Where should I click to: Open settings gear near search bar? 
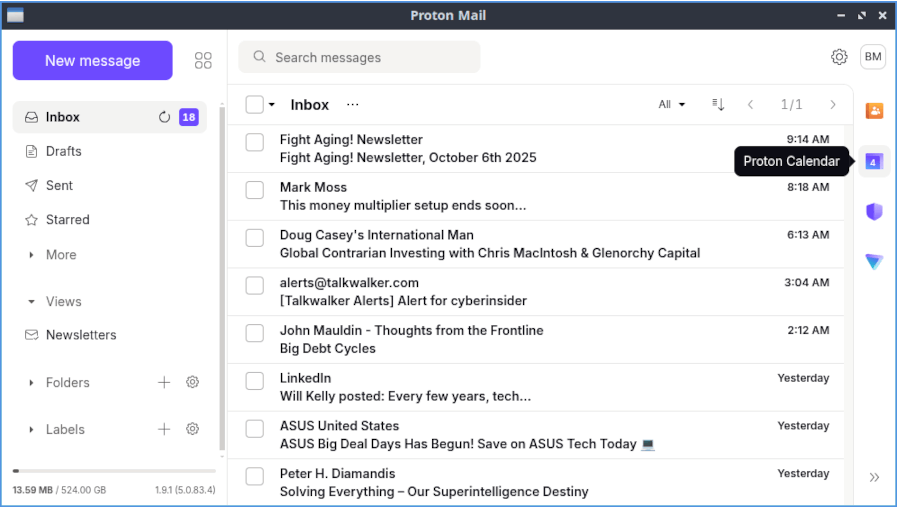tap(839, 57)
